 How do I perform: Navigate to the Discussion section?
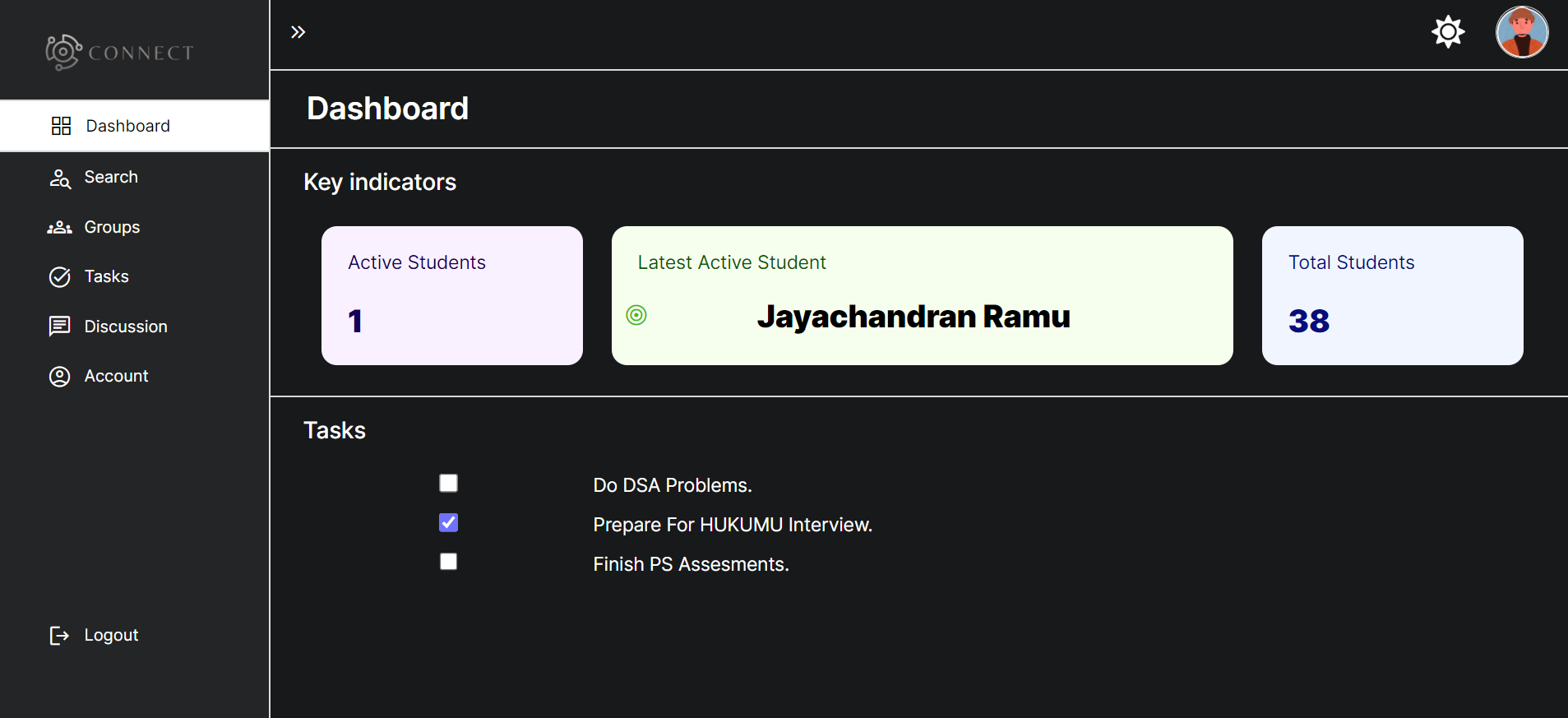126,327
